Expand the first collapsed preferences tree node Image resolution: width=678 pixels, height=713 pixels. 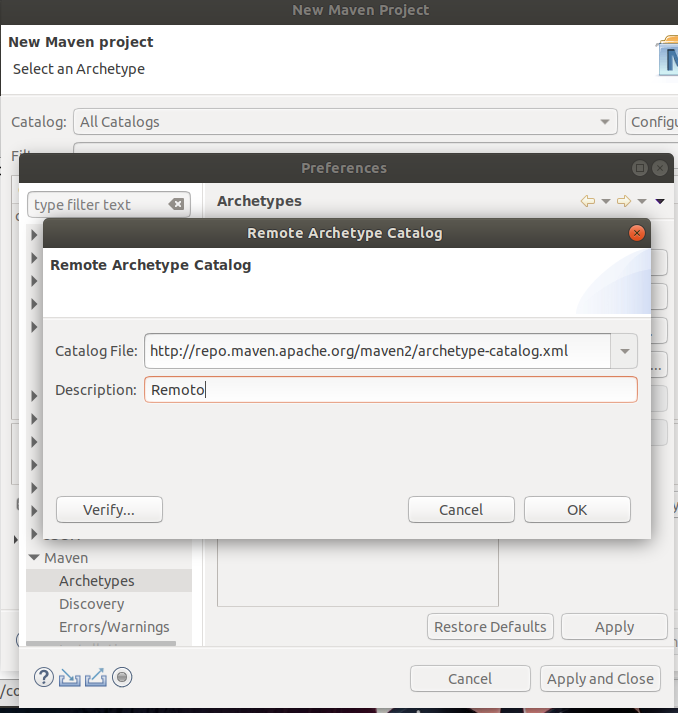click(x=34, y=235)
